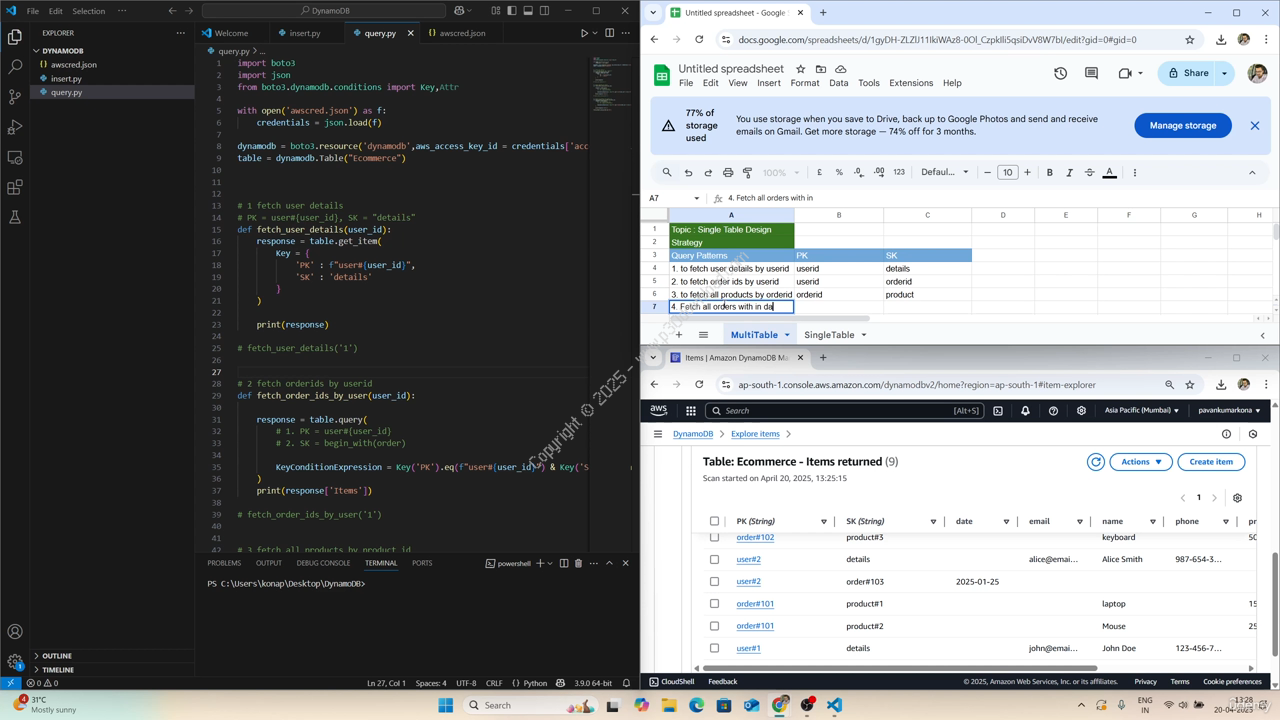Screen dimensions: 1280x720
Task: Switch to the insert.py editor tab
Action: pyautogui.click(x=304, y=33)
